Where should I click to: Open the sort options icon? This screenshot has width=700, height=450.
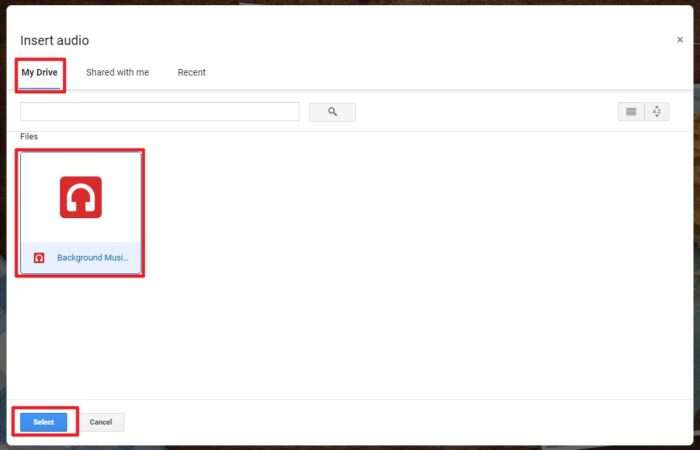[x=657, y=112]
